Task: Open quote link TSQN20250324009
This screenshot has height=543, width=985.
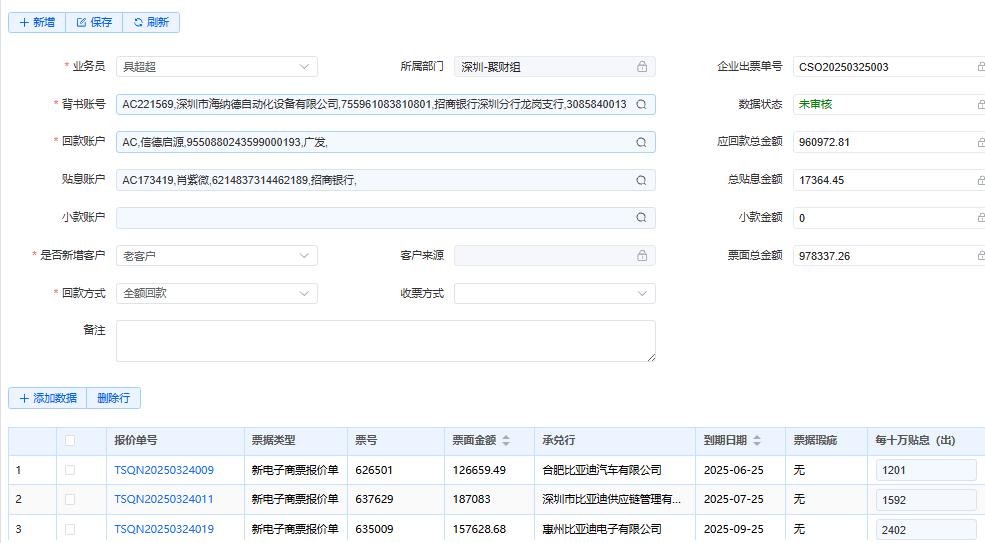Action: pyautogui.click(x=164, y=470)
